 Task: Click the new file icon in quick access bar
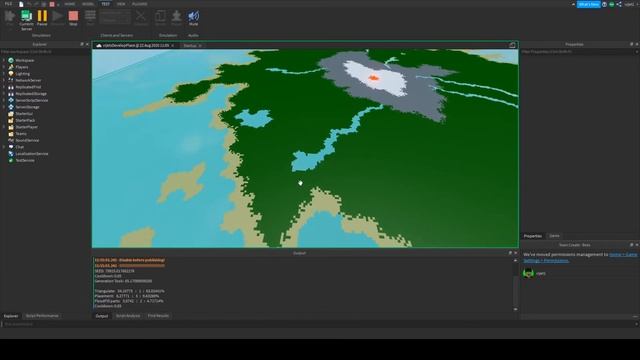[x=21, y=4]
